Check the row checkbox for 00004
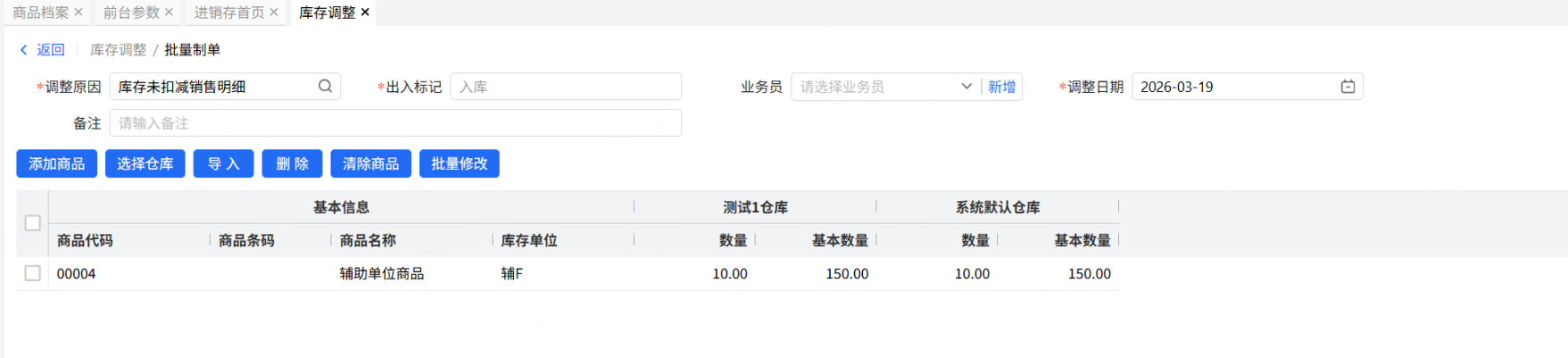This screenshot has width=1568, height=358. coord(33,273)
